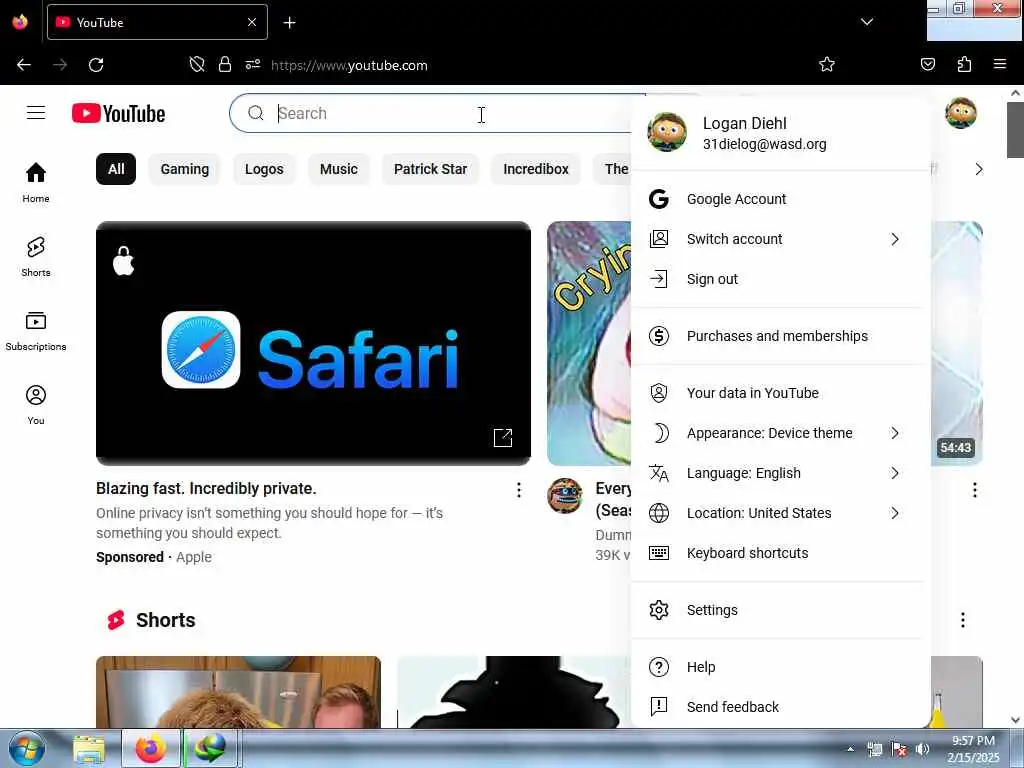Open the first Shorts thumbnail
The image size is (1024, 768).
tap(238, 692)
